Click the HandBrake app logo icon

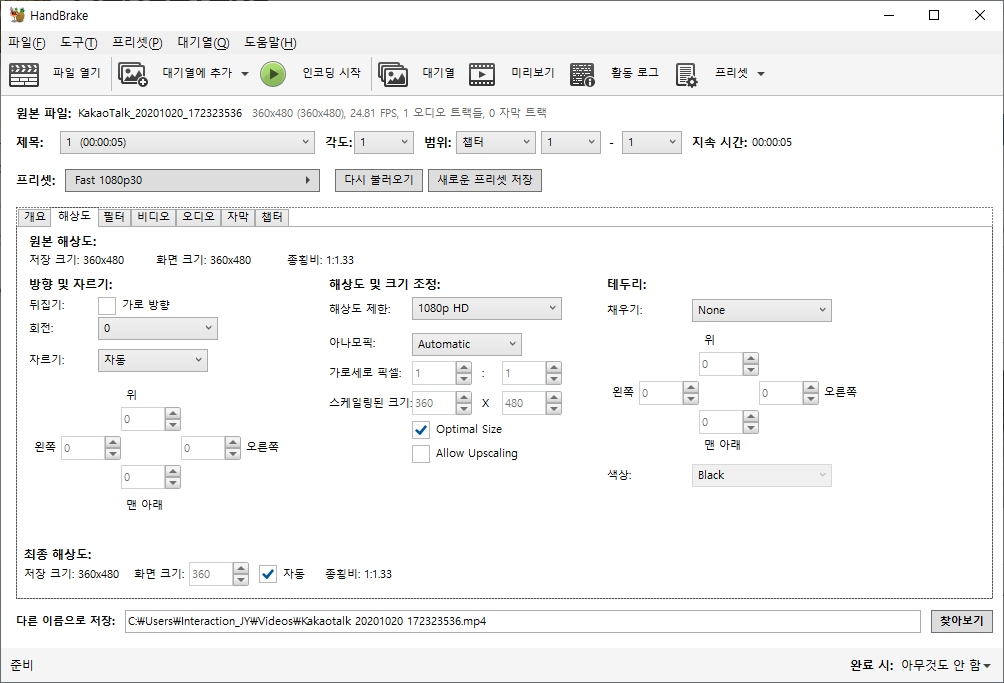click(x=17, y=15)
